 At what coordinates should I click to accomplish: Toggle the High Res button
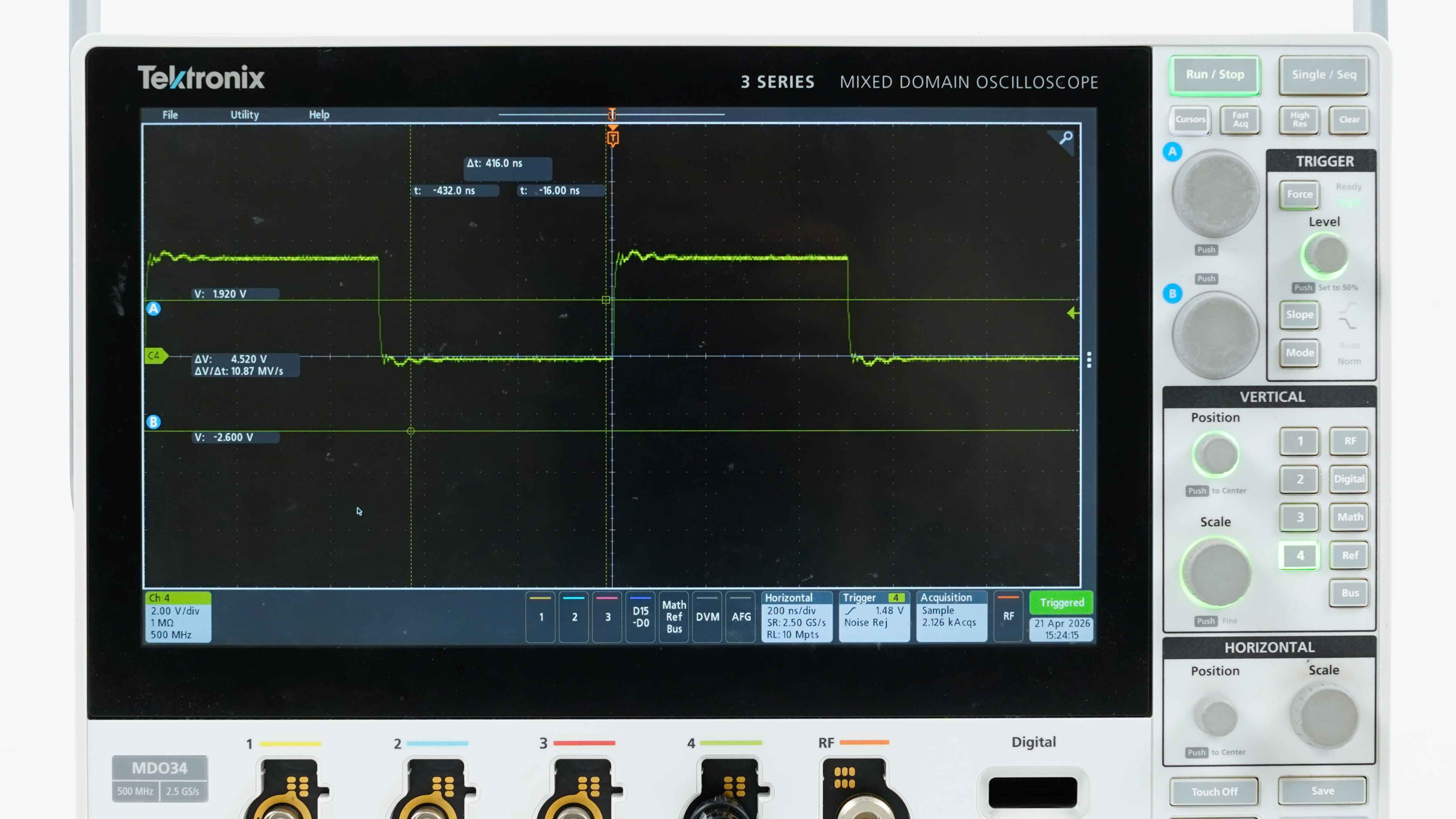(1299, 120)
